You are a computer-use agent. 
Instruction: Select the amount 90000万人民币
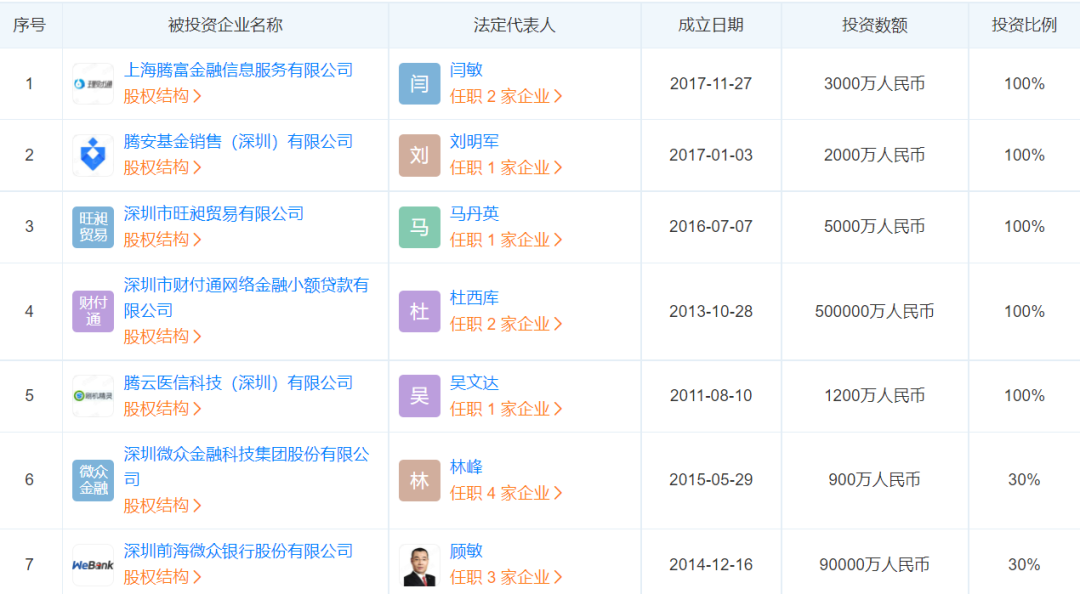coord(875,565)
